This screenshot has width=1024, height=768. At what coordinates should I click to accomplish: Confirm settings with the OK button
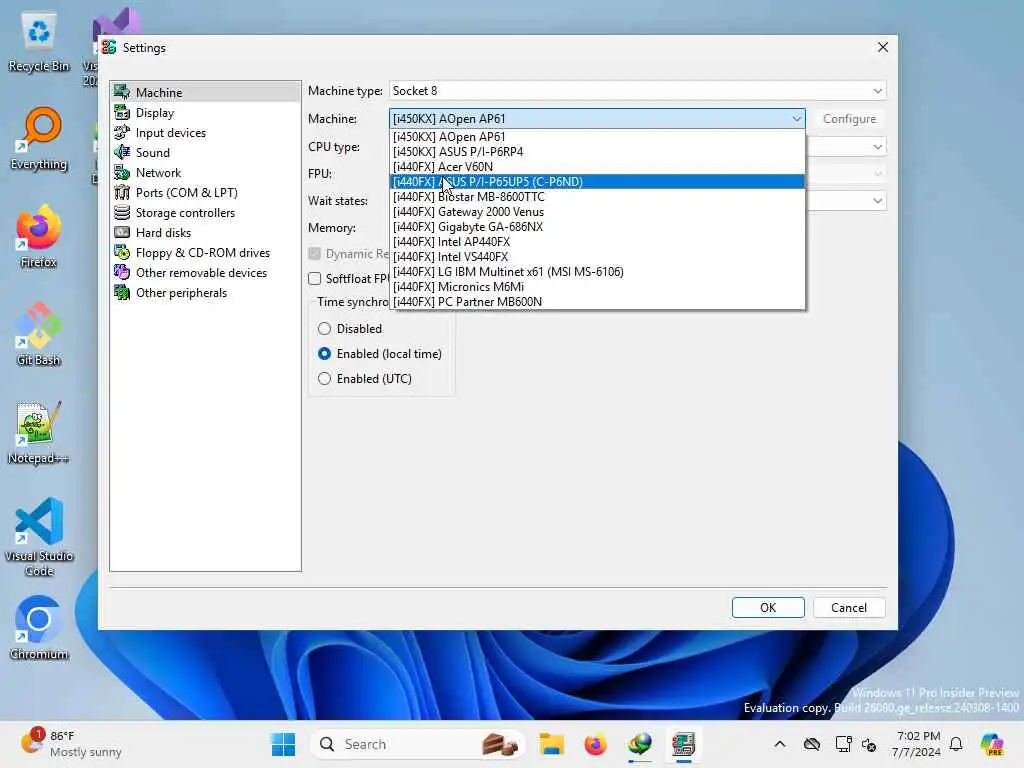point(768,607)
